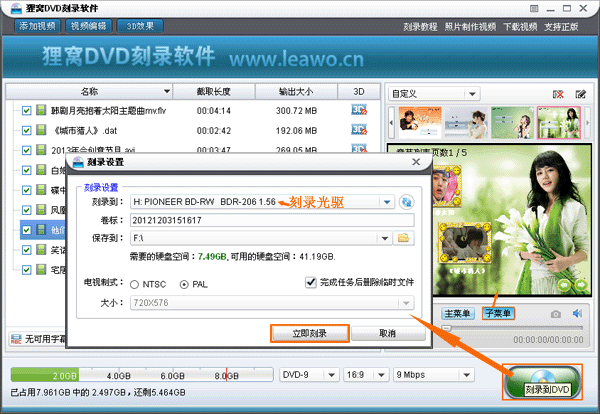This screenshot has width=600, height=414.
Task: Toggle 3D icon for 《城市猎人》.dat row
Action: 359,130
